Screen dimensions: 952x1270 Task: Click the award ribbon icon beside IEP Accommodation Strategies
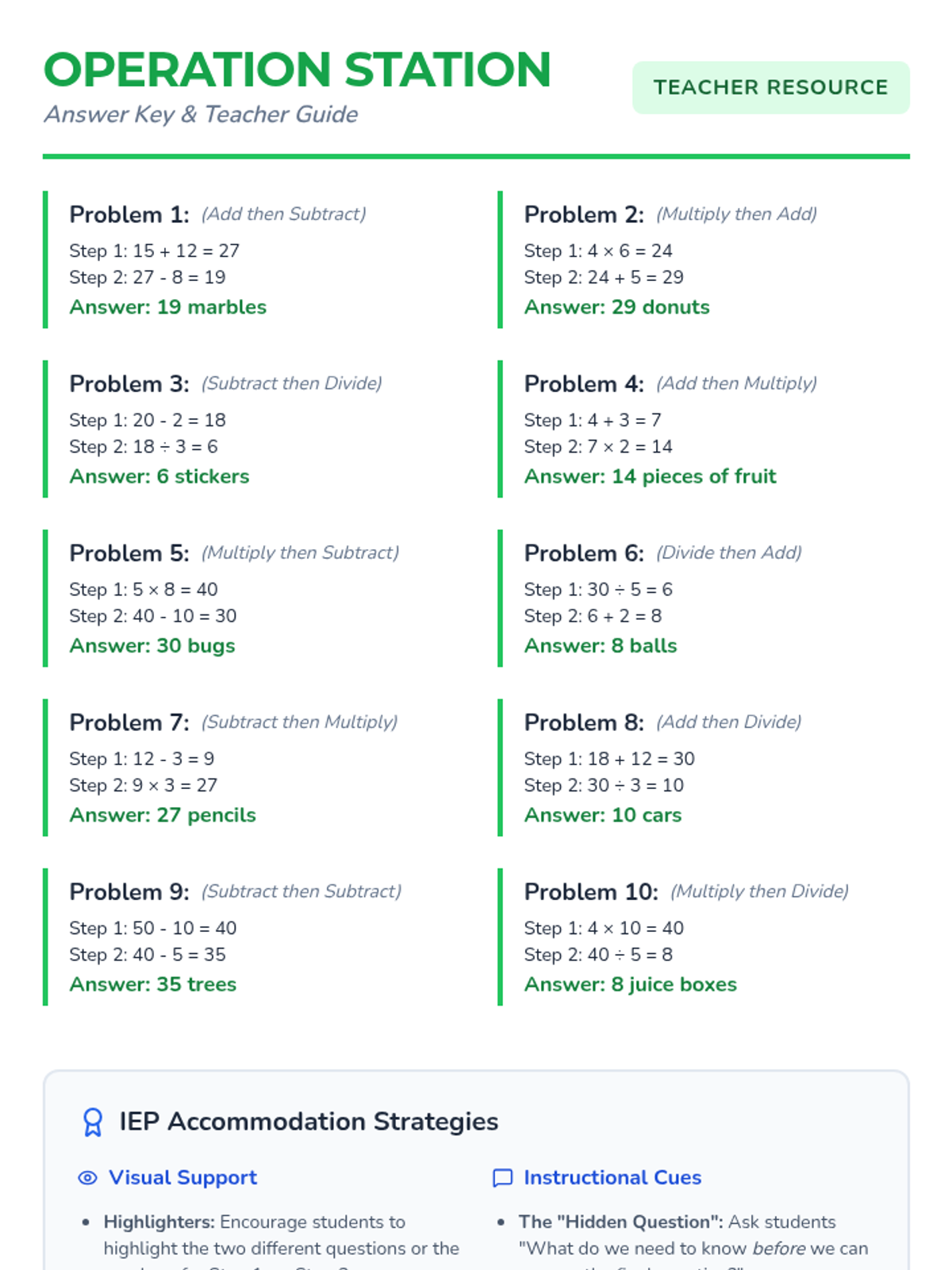93,1122
